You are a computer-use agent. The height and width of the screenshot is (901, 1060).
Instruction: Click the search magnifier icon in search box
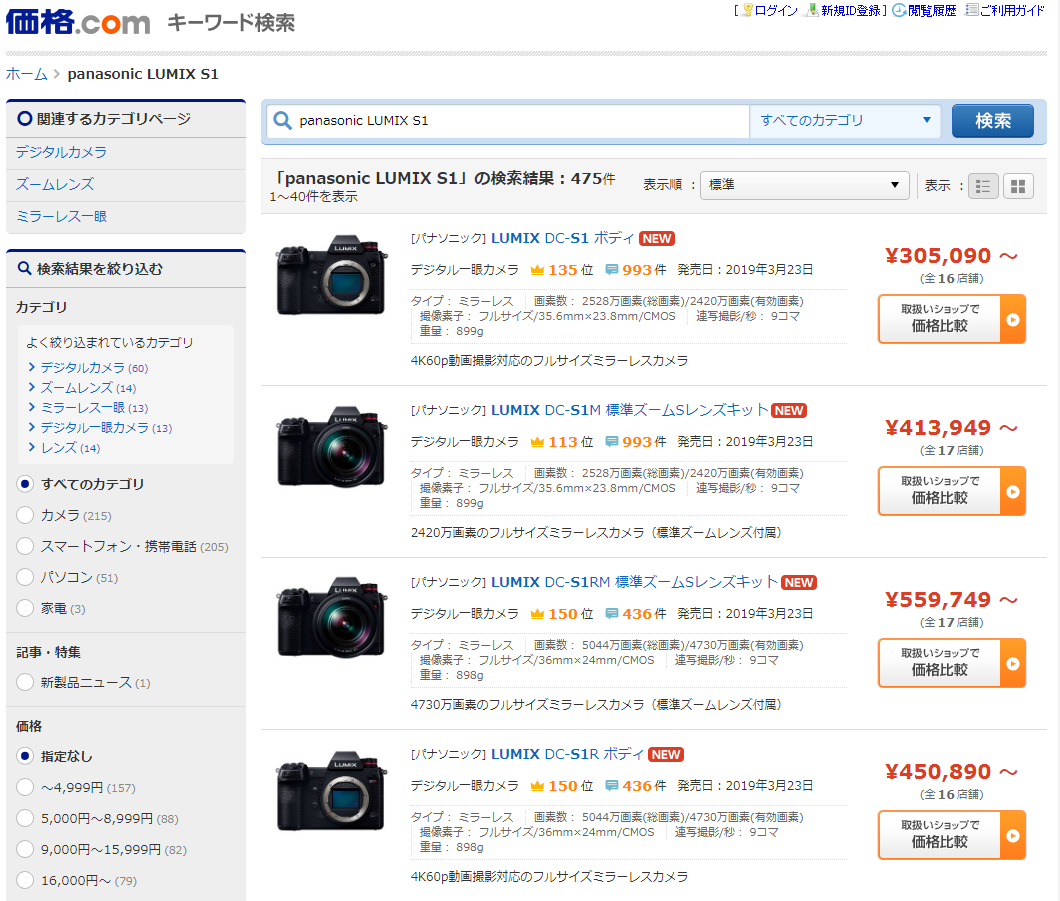coord(282,120)
